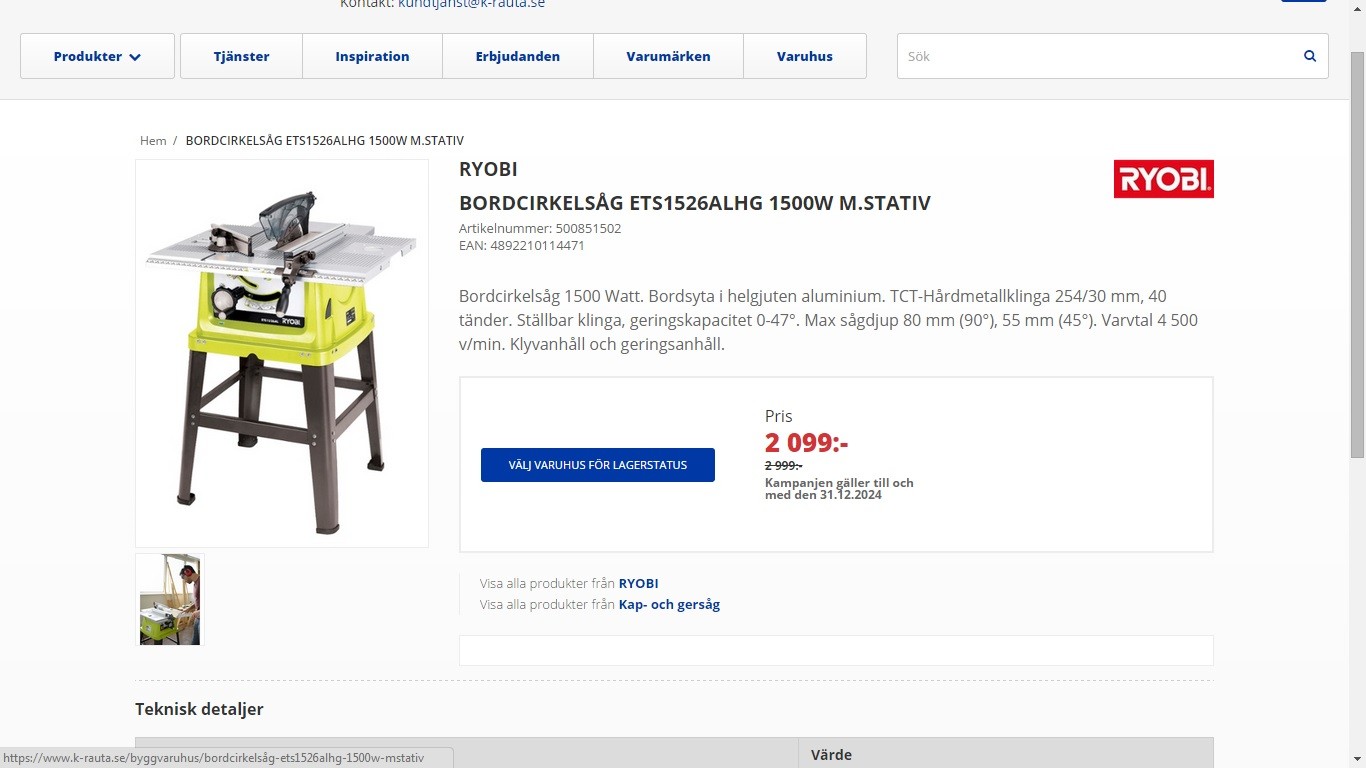The height and width of the screenshot is (768, 1366).
Task: Follow the Hem breadcrumb link
Action: click(153, 141)
